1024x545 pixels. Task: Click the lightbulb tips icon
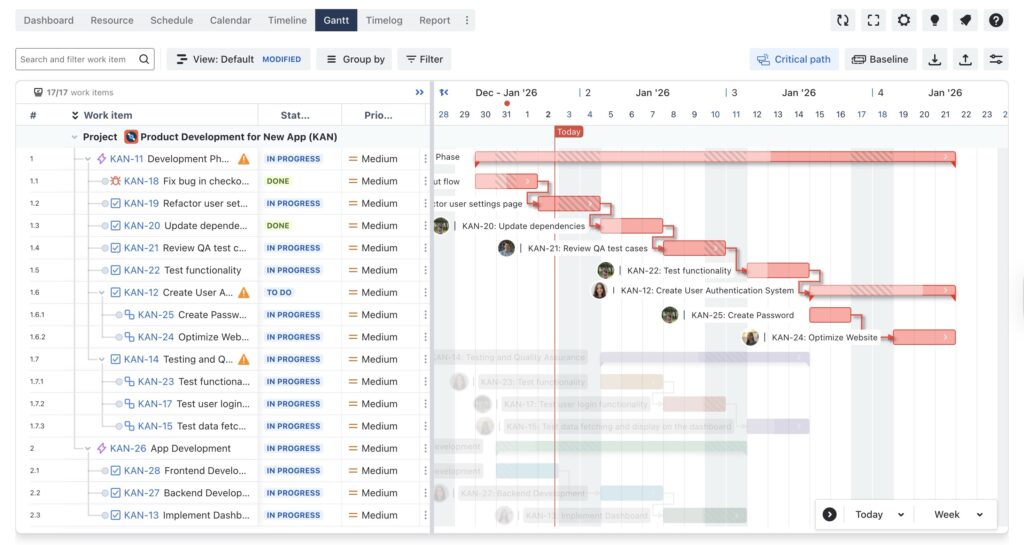tap(935, 20)
